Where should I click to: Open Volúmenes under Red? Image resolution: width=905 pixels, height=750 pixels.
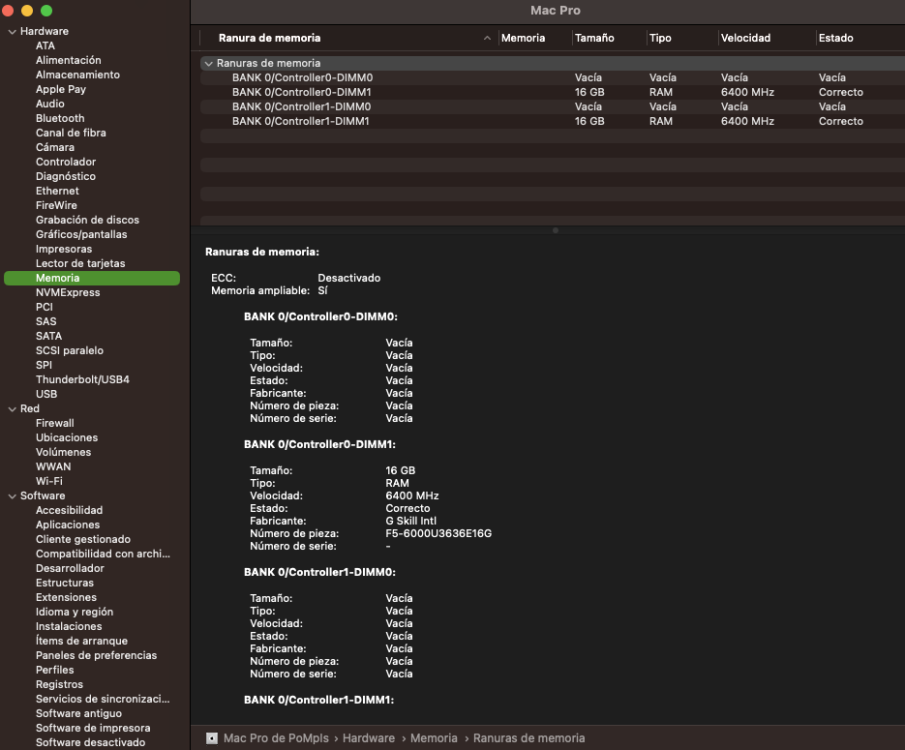(63, 452)
